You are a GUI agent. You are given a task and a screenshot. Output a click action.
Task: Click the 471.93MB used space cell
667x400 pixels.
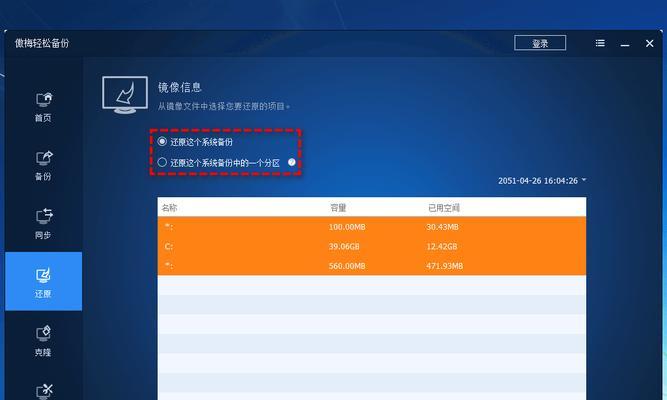pyautogui.click(x=445, y=266)
